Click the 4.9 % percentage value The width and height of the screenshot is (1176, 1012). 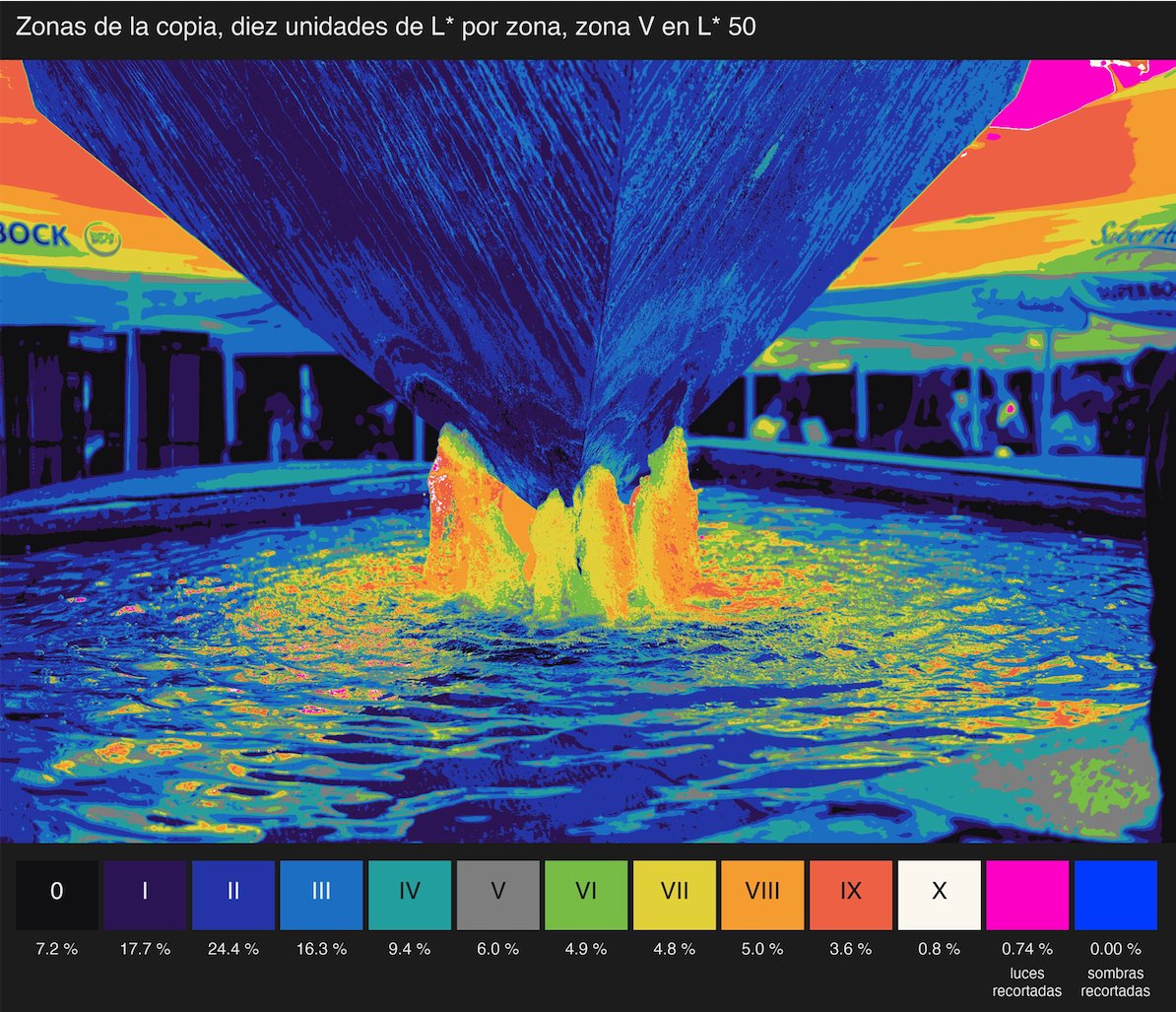click(x=586, y=949)
